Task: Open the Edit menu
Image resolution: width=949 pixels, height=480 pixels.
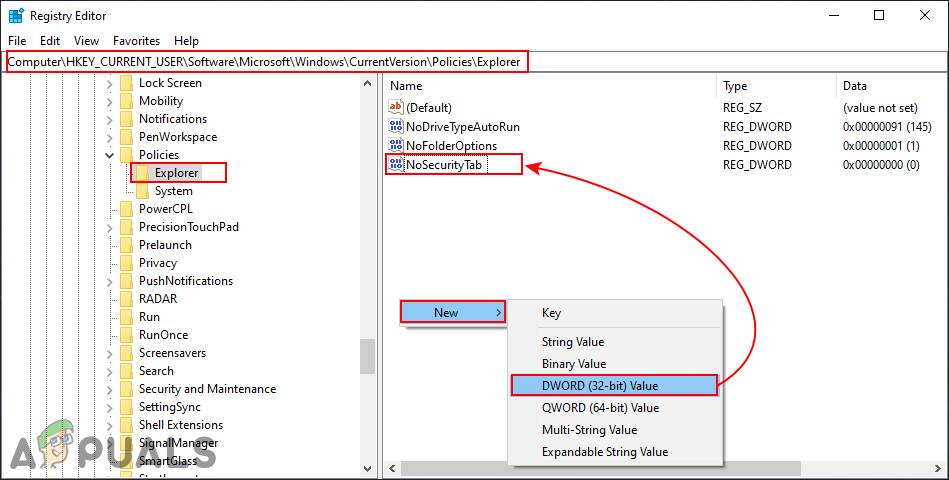Action: (50, 41)
